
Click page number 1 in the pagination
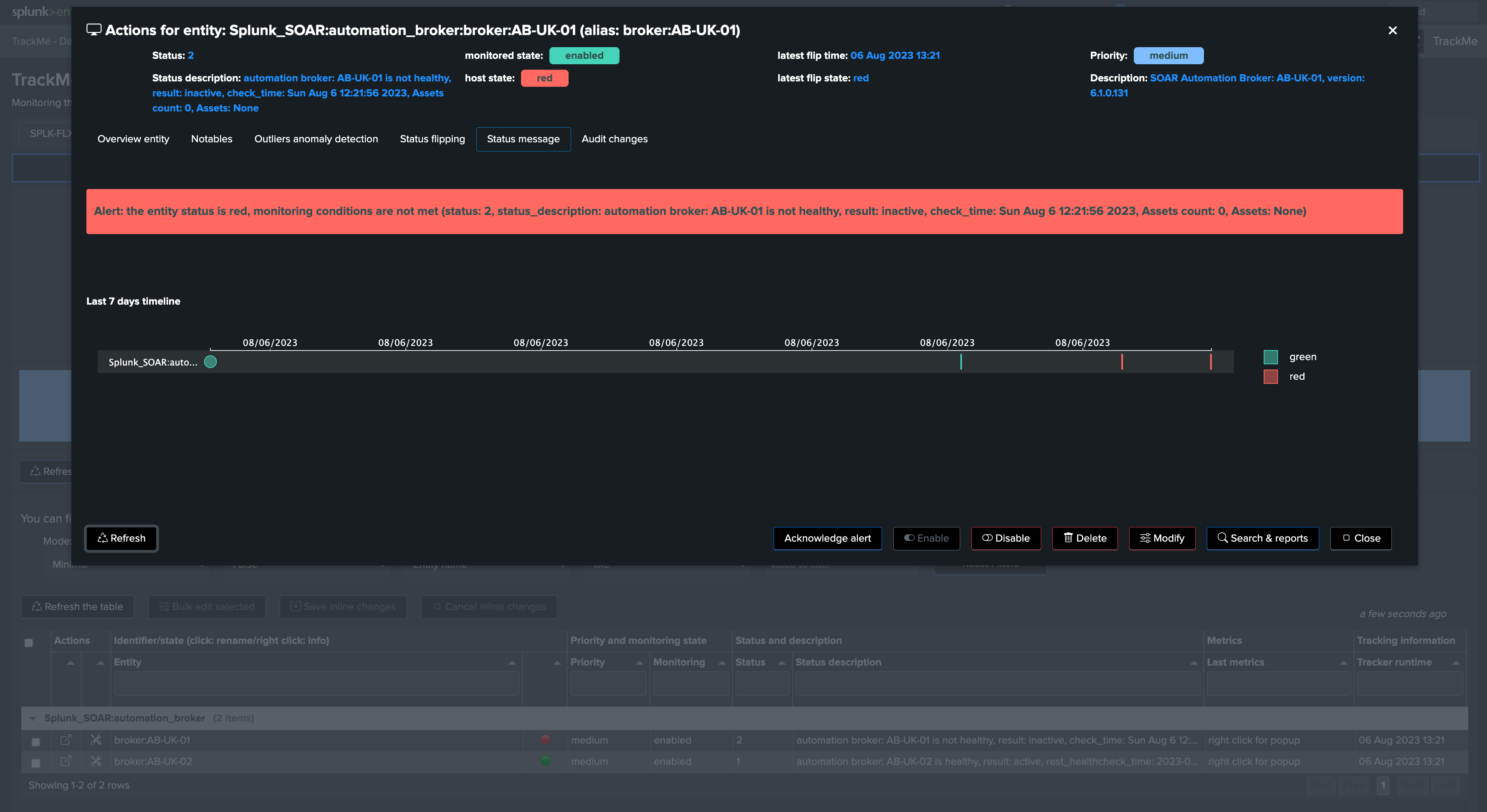click(1383, 785)
